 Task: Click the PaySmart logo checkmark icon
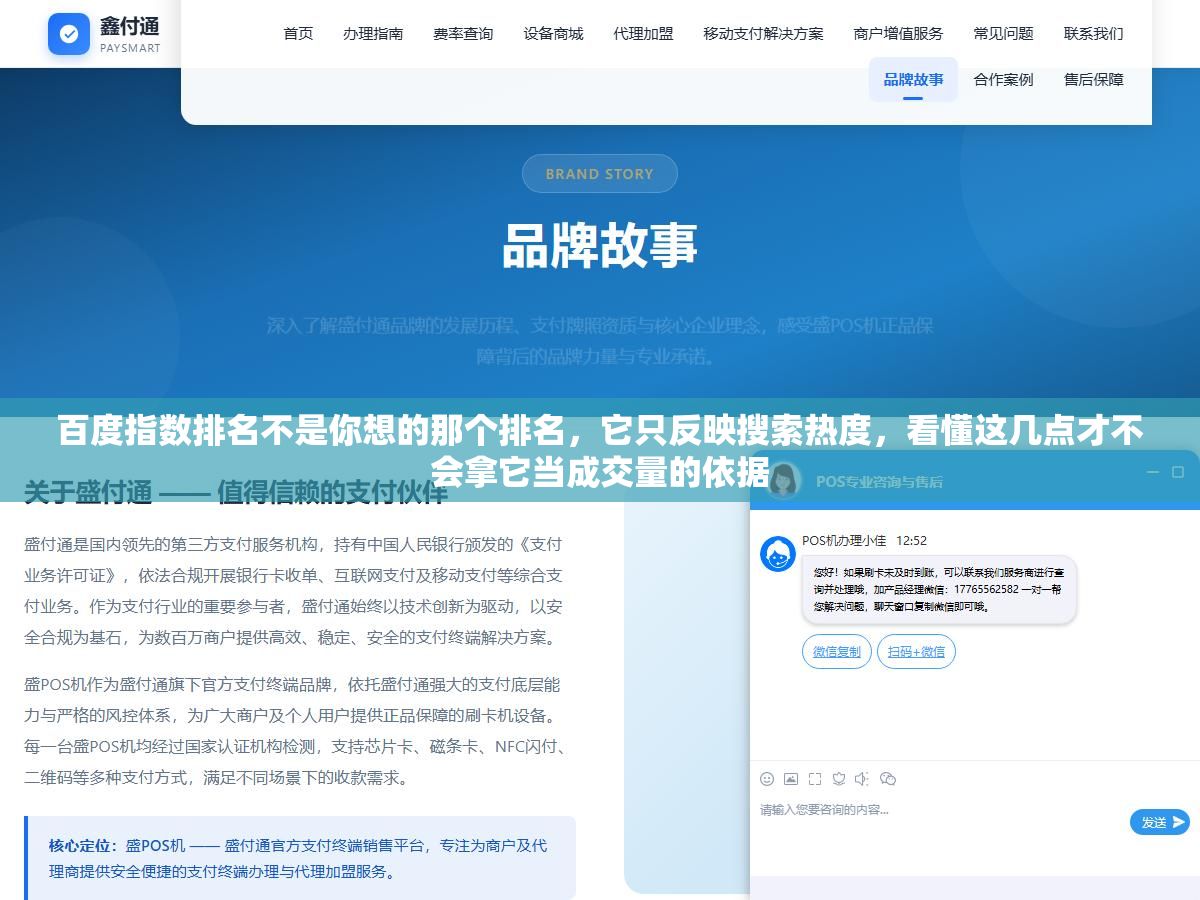click(69, 34)
